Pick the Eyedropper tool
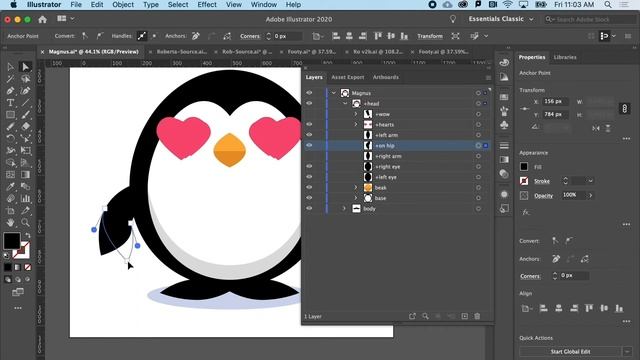This screenshot has height=360, width=640. [x=11, y=187]
